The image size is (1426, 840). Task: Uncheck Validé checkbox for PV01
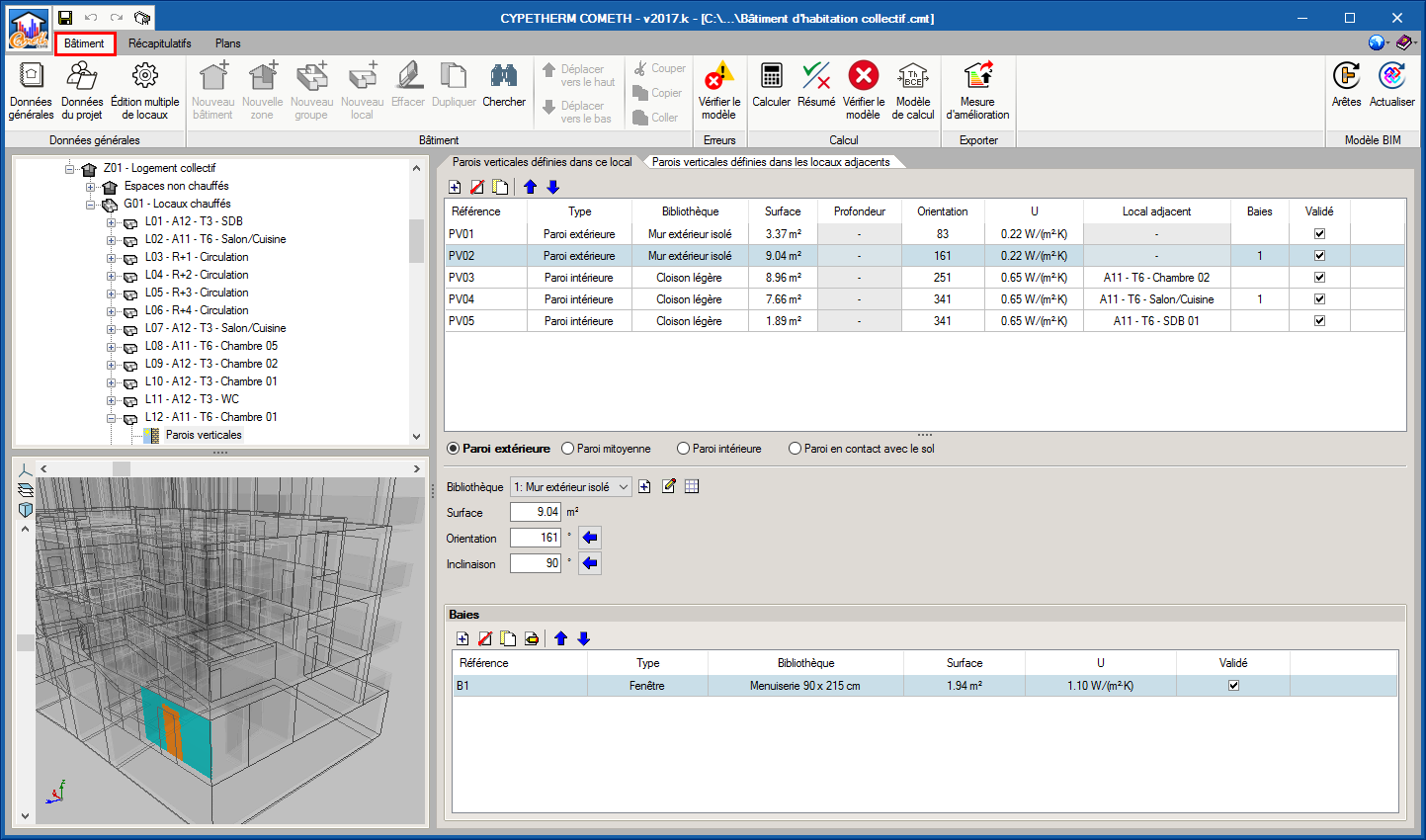pos(1319,234)
